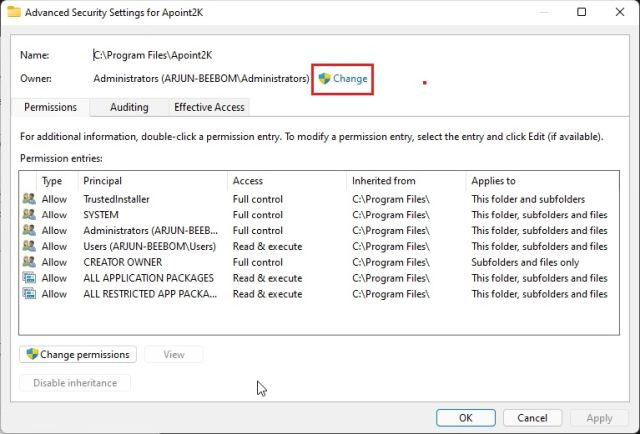This screenshot has height=434, width=640.
Task: Click the folder icon in the title bar
Action: point(14,12)
